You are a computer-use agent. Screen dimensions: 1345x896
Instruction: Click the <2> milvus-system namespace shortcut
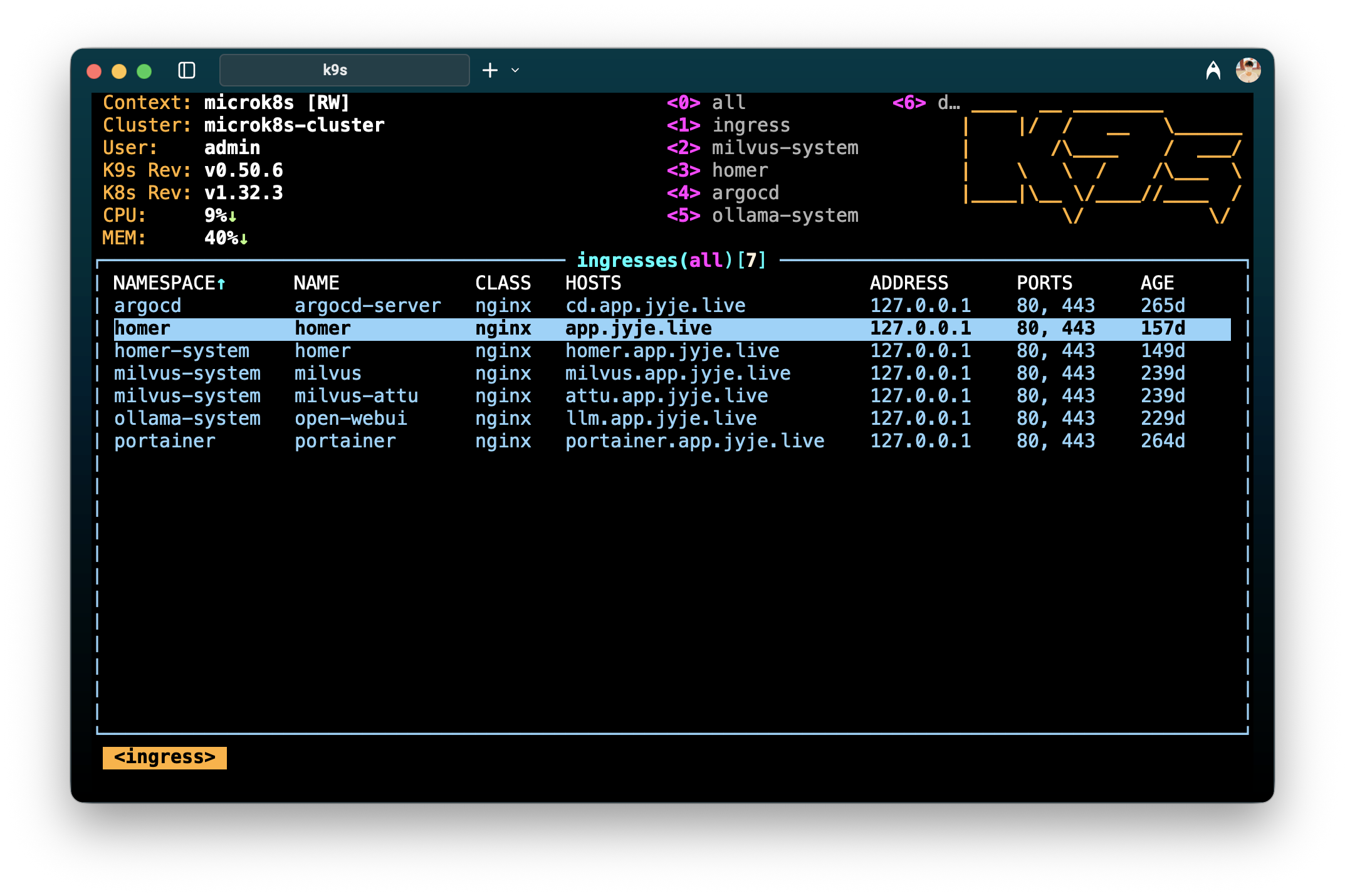click(x=762, y=148)
